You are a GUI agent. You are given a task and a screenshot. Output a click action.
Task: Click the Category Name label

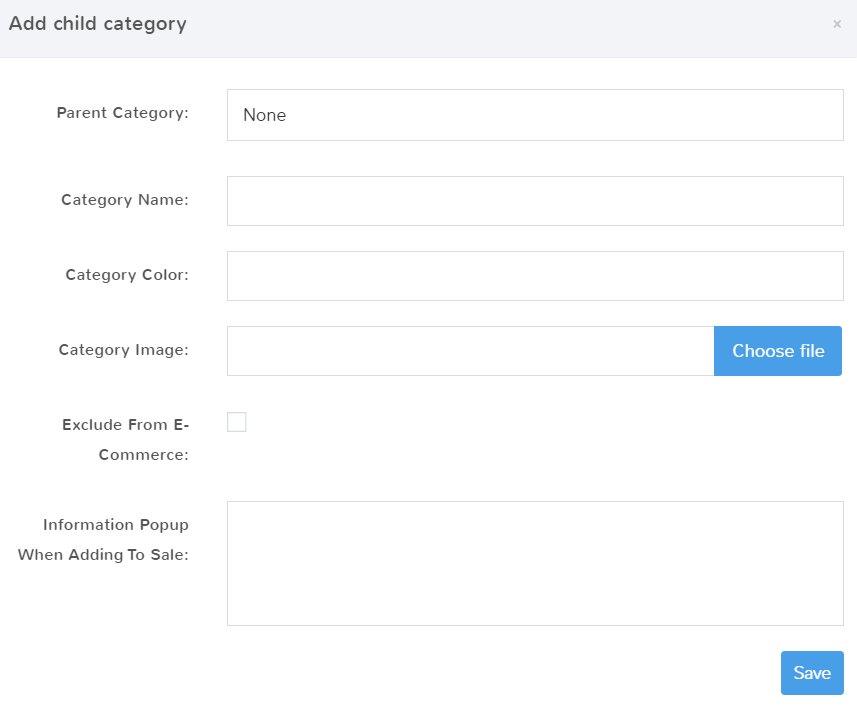[124, 200]
